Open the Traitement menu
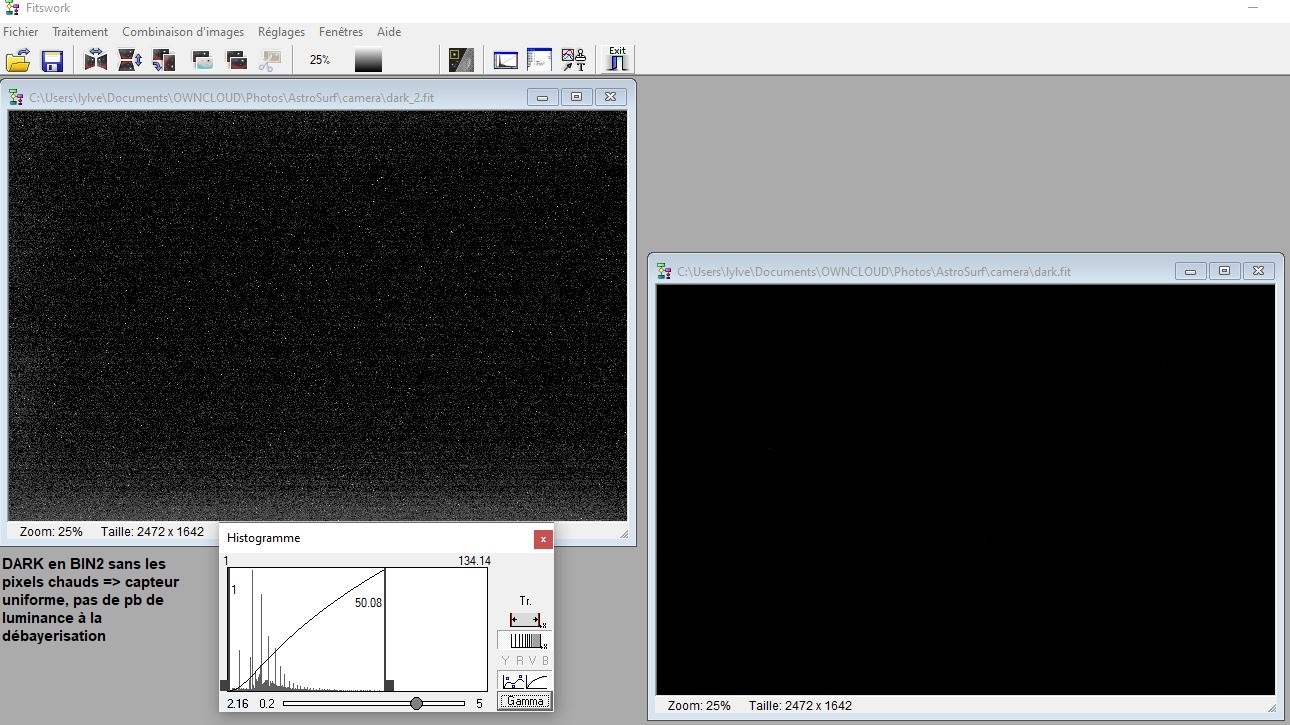 point(80,32)
